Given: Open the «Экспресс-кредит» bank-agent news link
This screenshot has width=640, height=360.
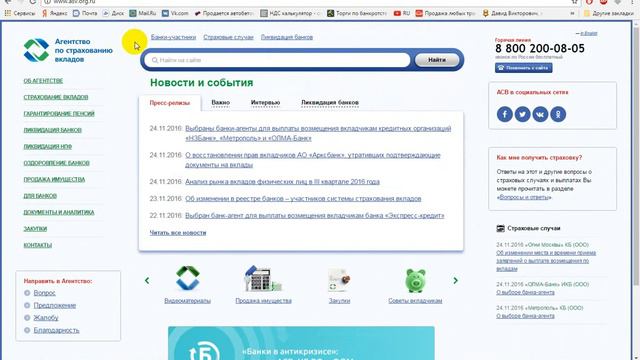Looking at the screenshot, I should click(x=315, y=216).
